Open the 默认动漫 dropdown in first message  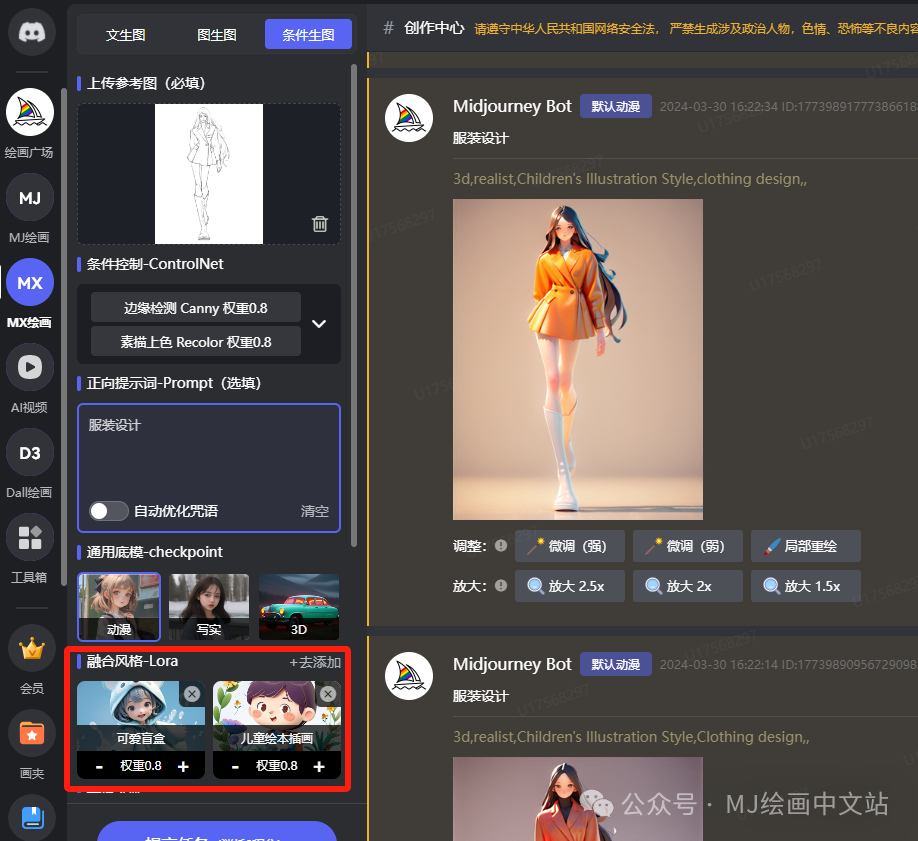click(615, 105)
